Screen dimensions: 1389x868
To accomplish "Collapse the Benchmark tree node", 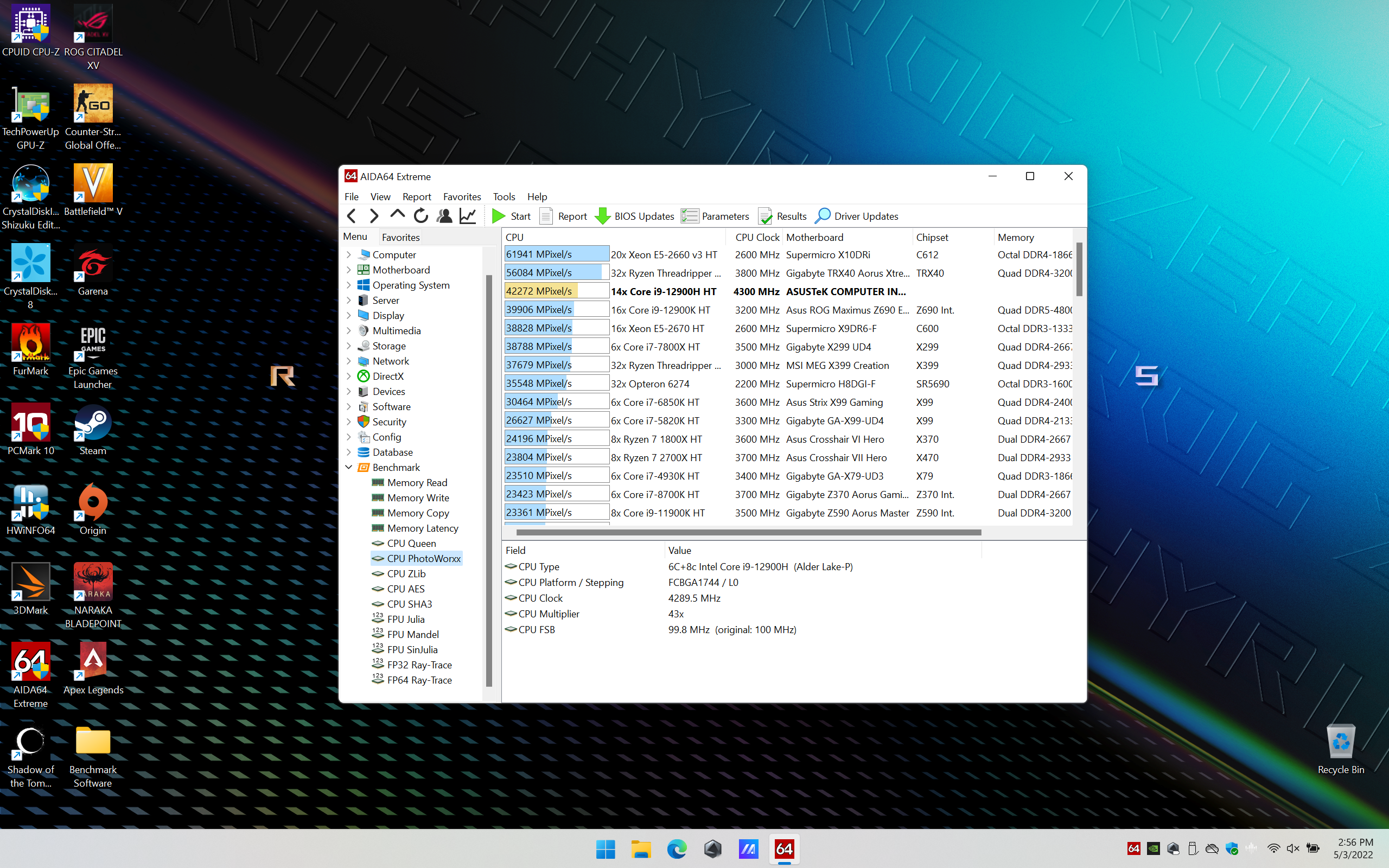I will (348, 467).
